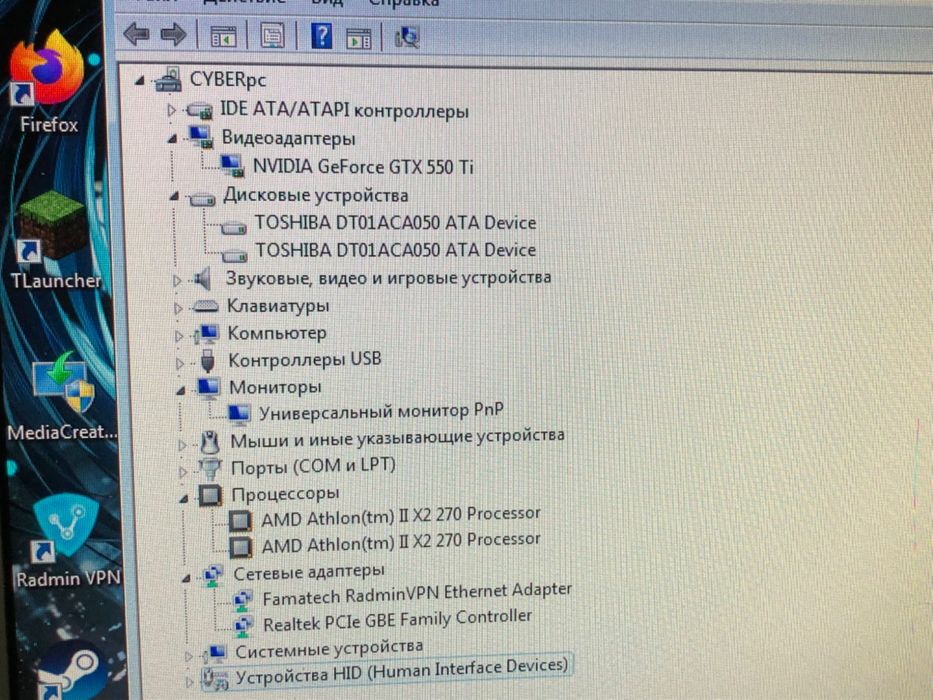
Task: Select the Устройства HID icon
Action: (x=215, y=679)
